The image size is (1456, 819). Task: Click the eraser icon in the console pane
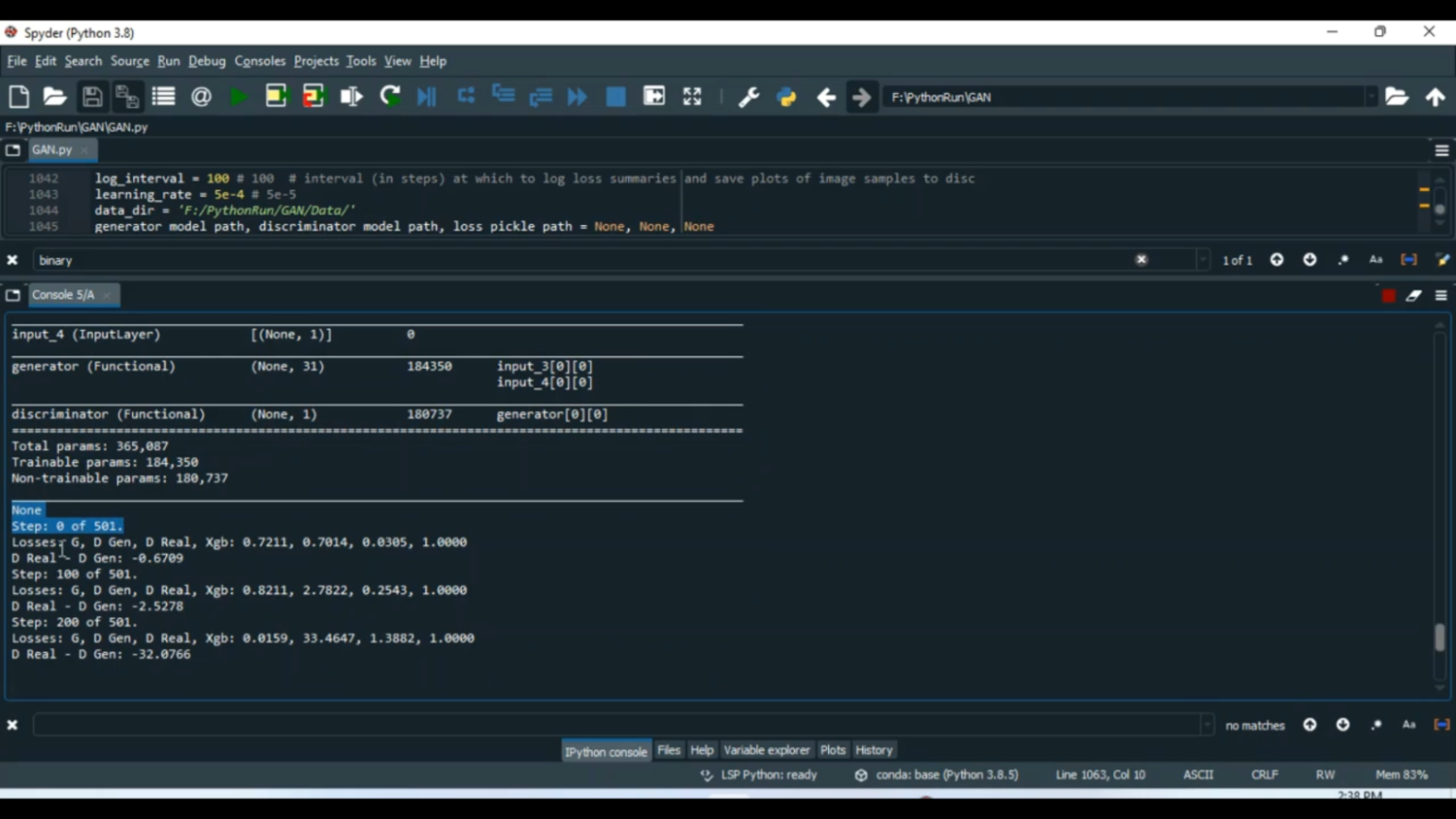(1414, 296)
